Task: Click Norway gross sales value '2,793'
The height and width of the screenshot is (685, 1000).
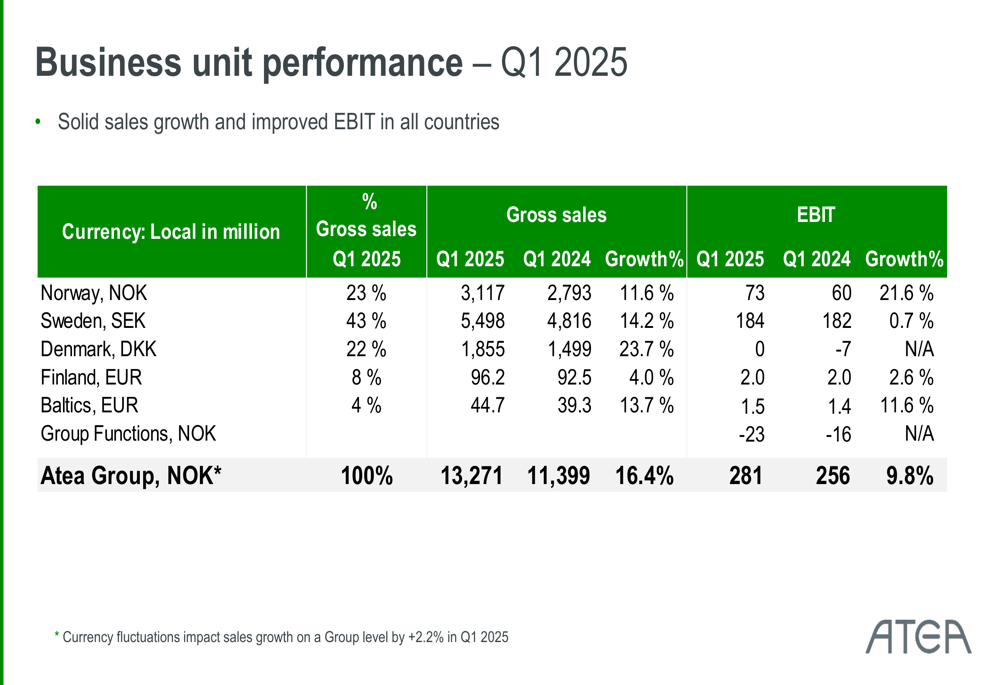Action: [x=569, y=293]
